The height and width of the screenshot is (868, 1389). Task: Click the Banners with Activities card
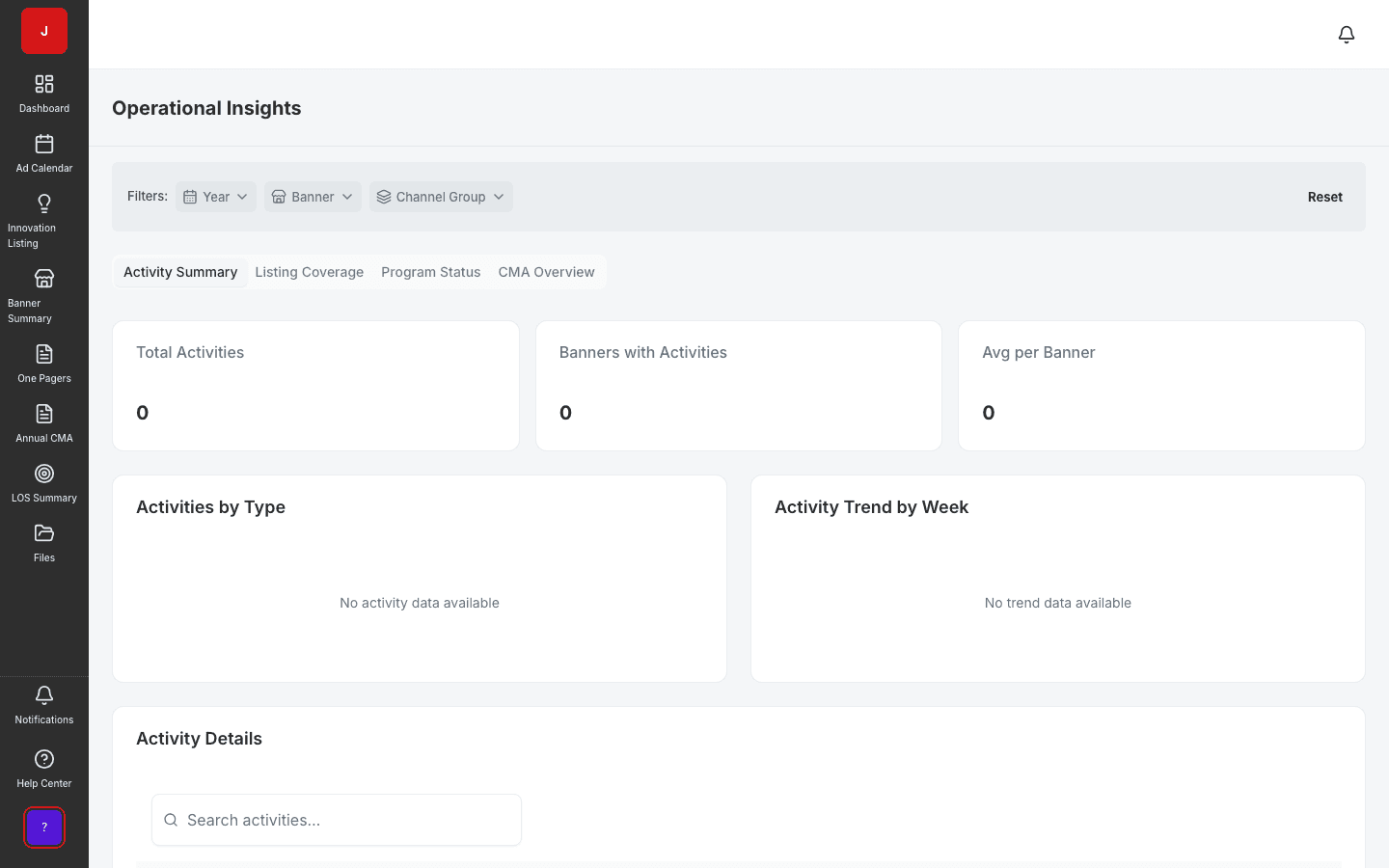(739, 386)
